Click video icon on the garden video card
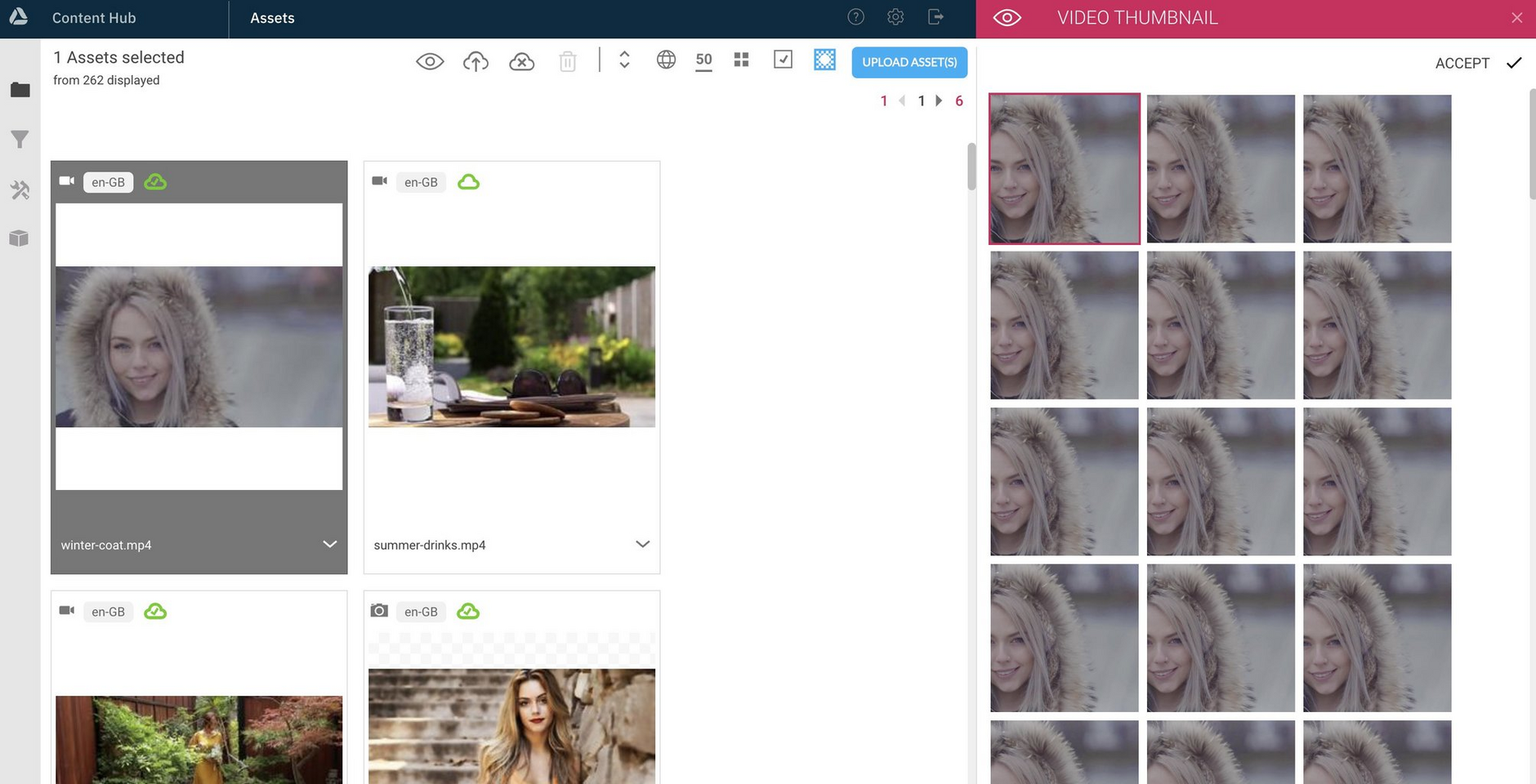The width and height of the screenshot is (1536, 784). tap(67, 610)
